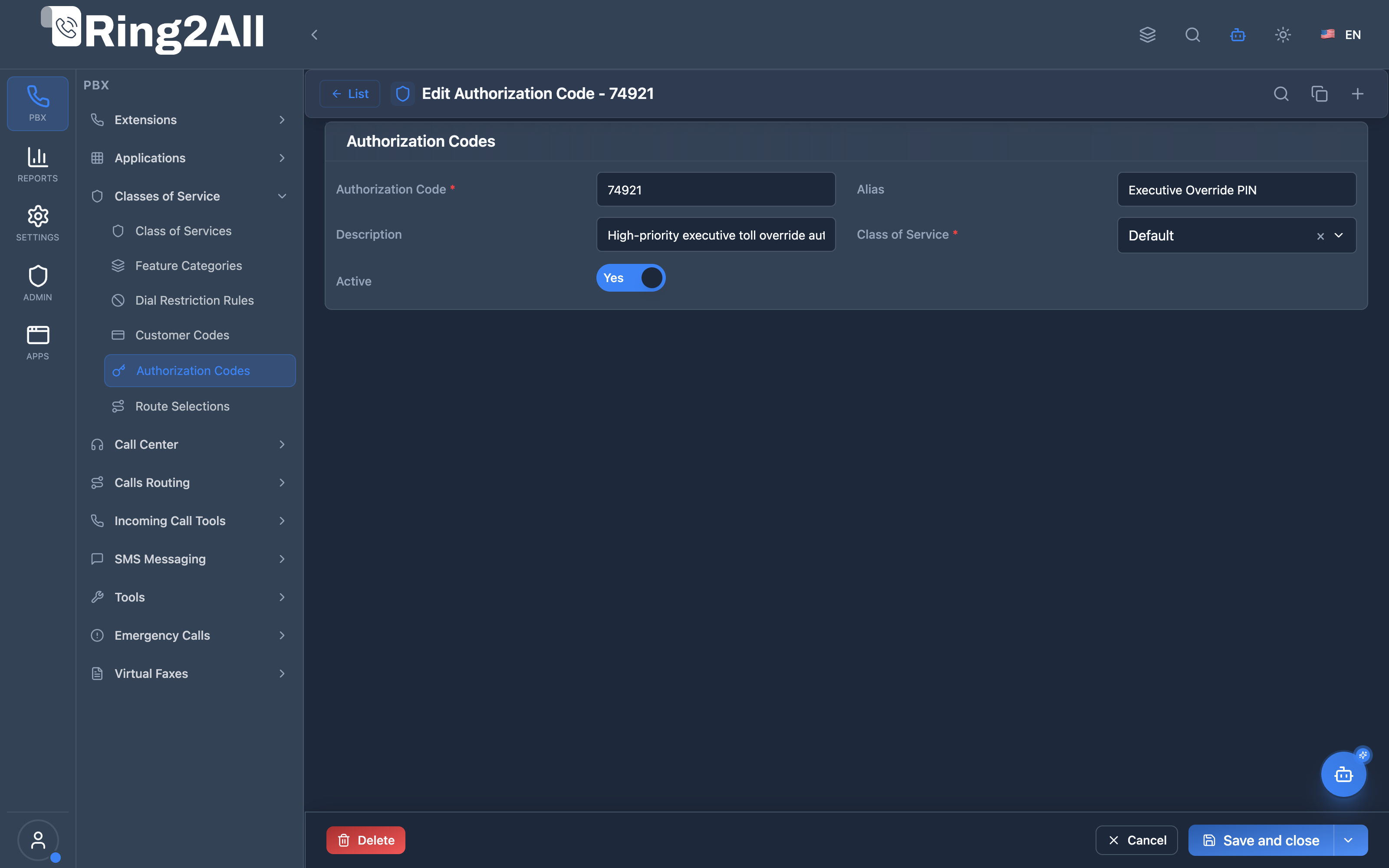This screenshot has width=1389, height=868.
Task: Click the plus icon to add new code
Action: 1357,94
